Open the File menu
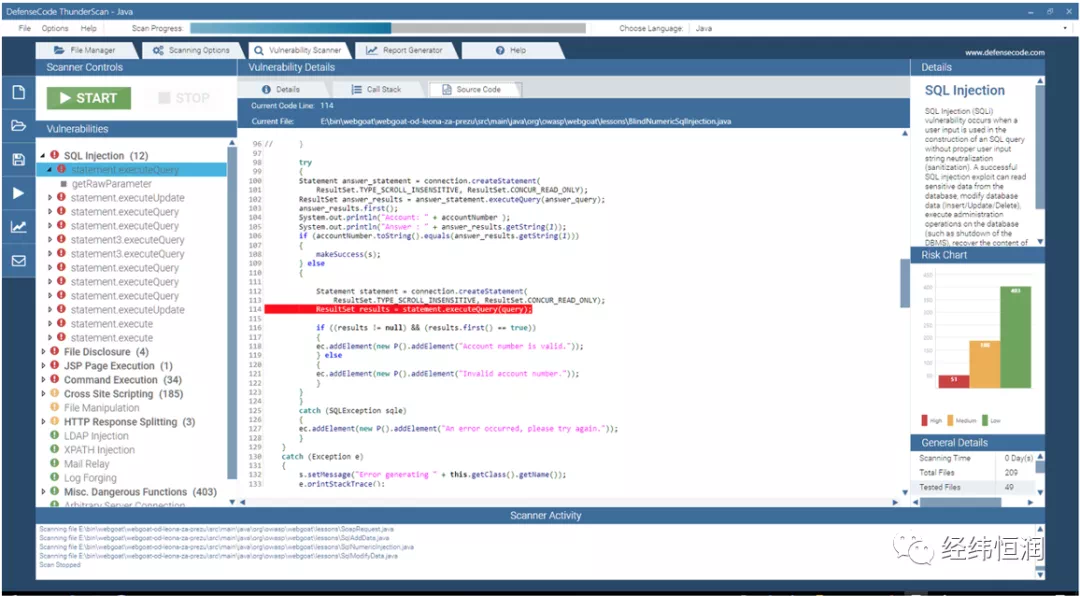Viewport: 1080px width, 596px height. click(x=25, y=28)
